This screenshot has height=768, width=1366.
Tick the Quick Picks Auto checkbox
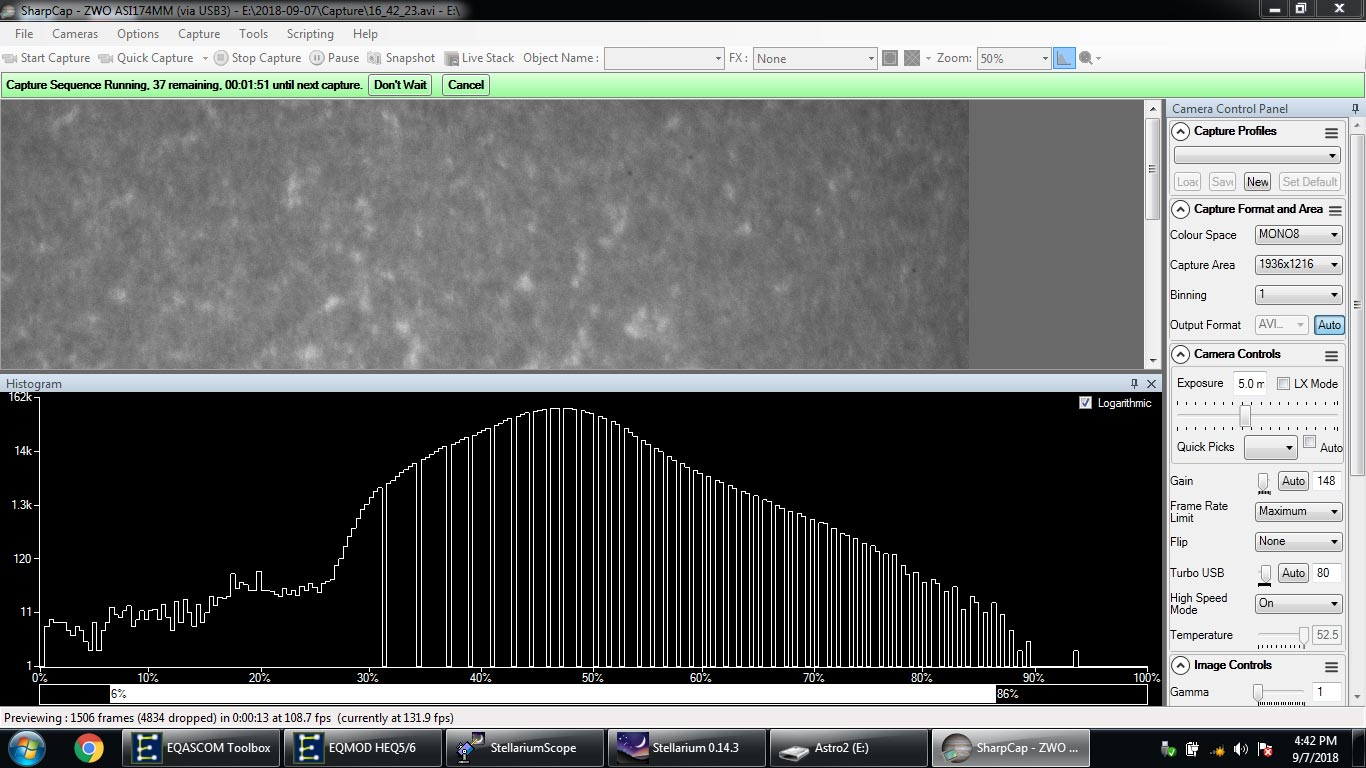(x=1310, y=442)
